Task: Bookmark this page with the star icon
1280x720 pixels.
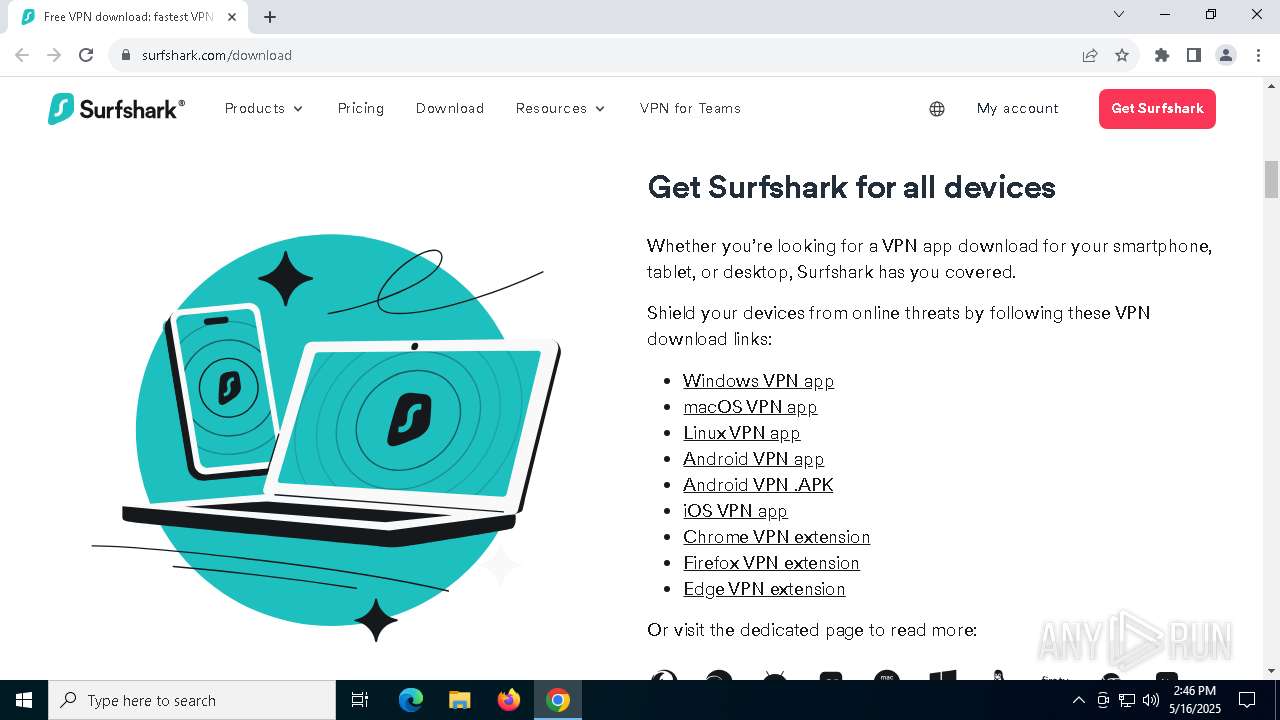Action: [1122, 55]
